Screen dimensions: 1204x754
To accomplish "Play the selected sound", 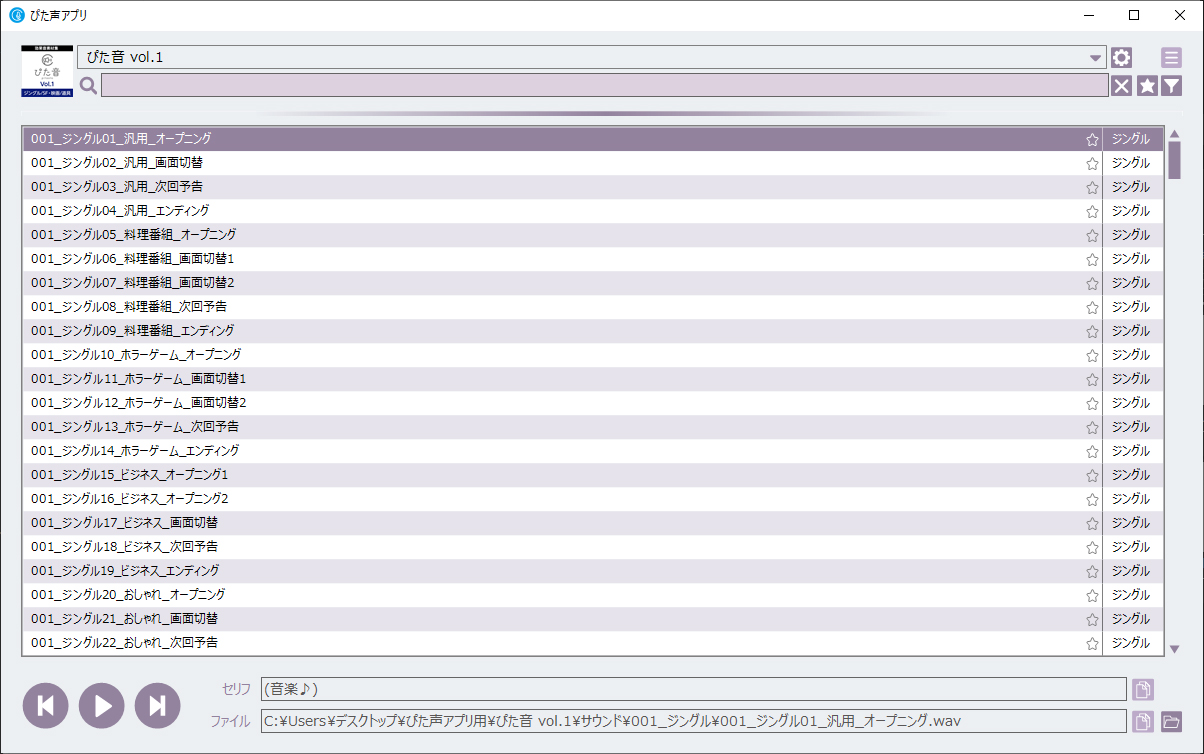I will pyautogui.click(x=102, y=705).
